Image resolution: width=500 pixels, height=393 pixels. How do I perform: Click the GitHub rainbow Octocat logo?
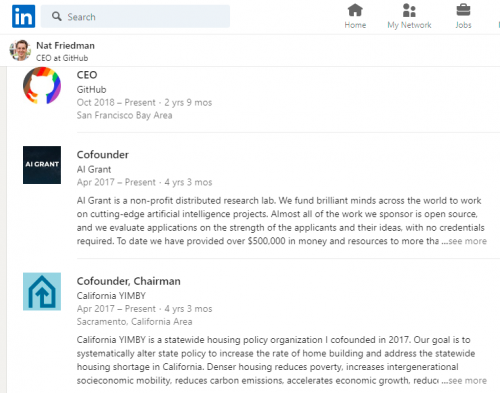42,86
